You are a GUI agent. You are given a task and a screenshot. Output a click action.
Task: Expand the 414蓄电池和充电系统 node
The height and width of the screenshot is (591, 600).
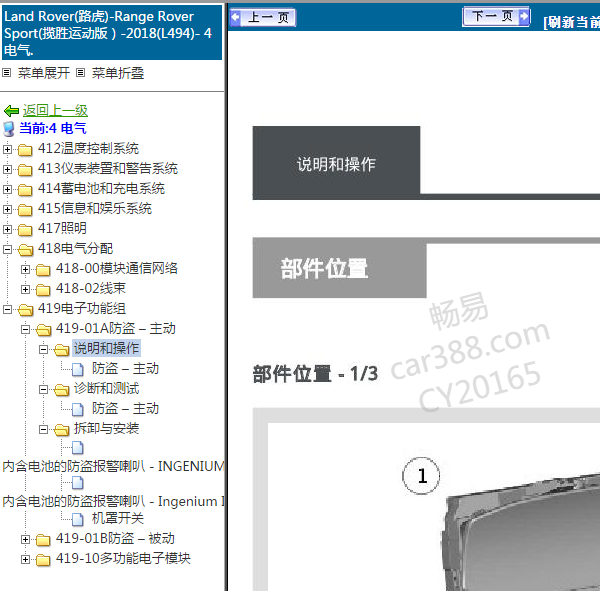(7, 189)
